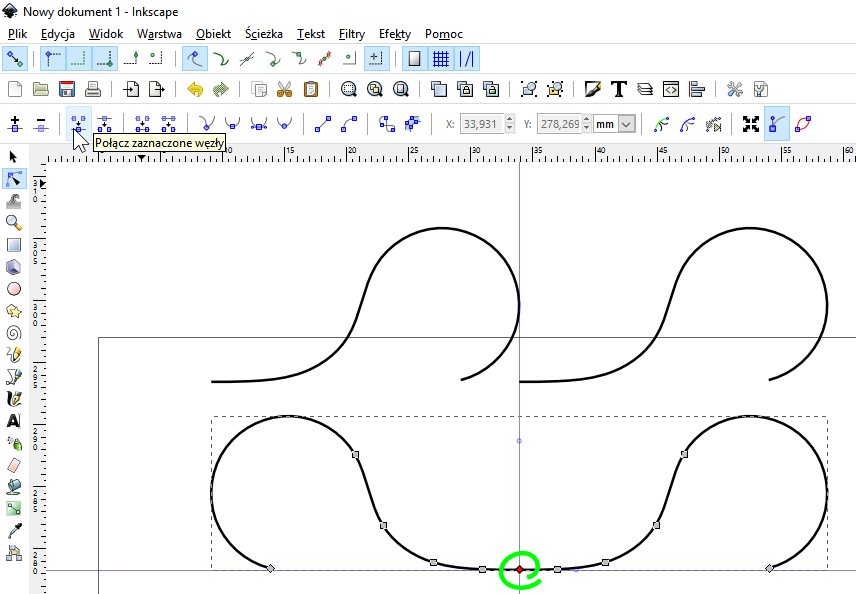Break path at selected nodes
856x594 pixels.
104,124
